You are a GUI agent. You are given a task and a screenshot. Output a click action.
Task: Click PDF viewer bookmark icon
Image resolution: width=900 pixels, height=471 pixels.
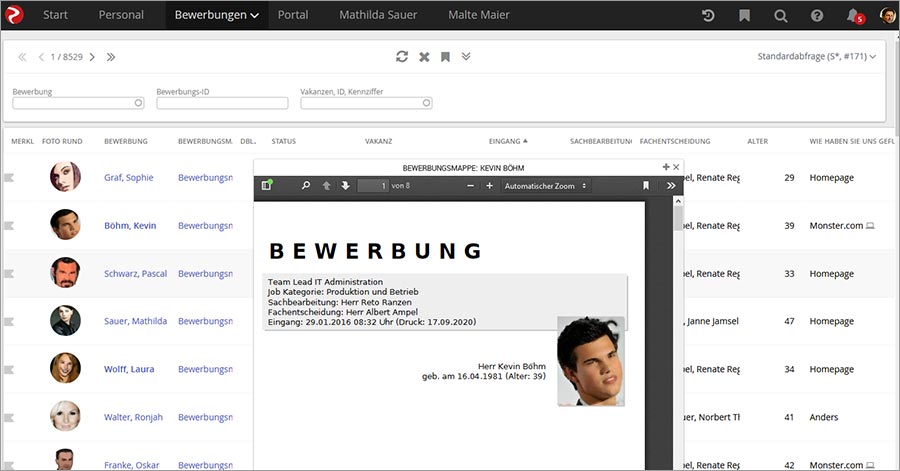click(x=646, y=185)
